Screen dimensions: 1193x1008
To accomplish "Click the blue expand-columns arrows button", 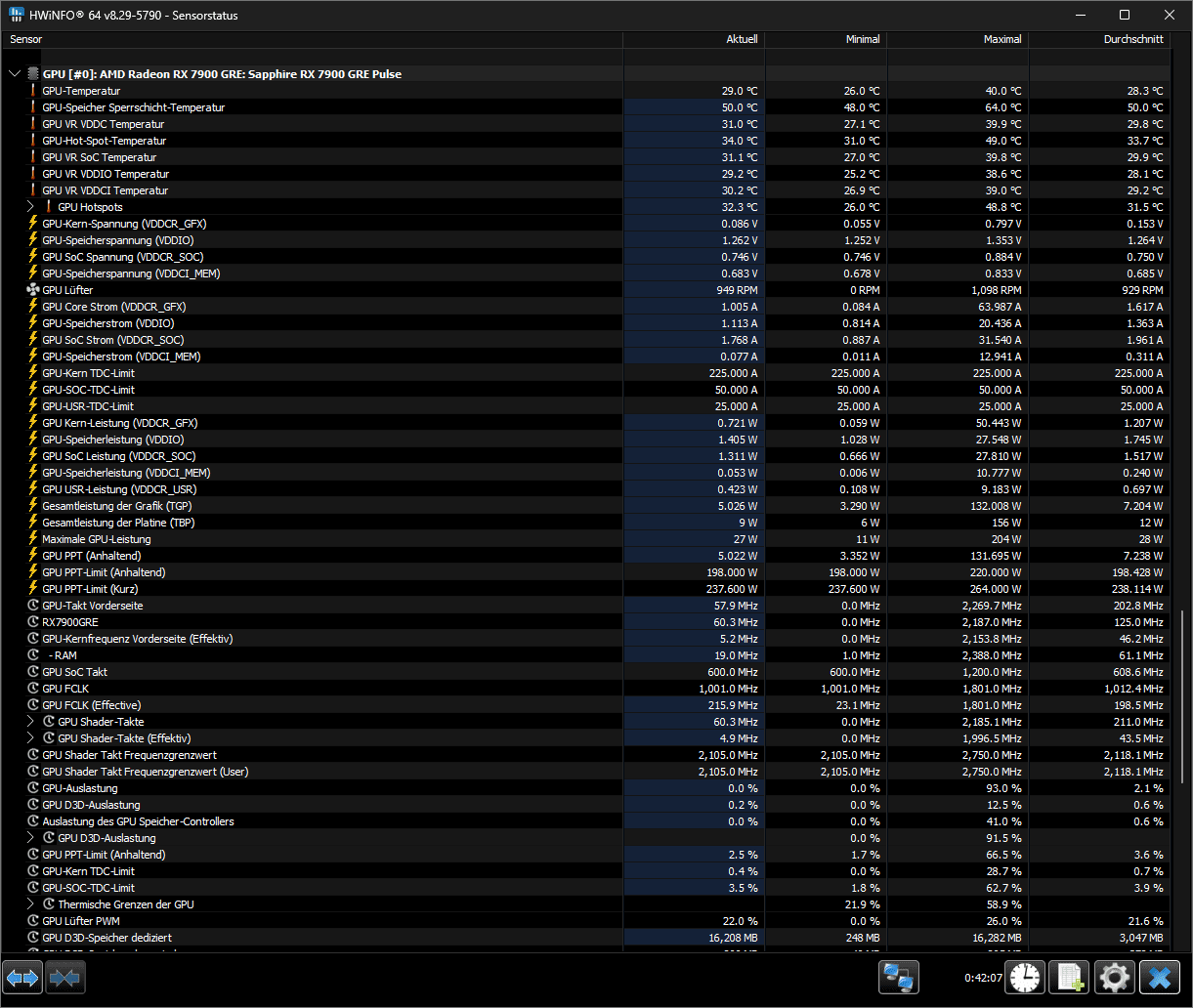I will pyautogui.click(x=22, y=977).
